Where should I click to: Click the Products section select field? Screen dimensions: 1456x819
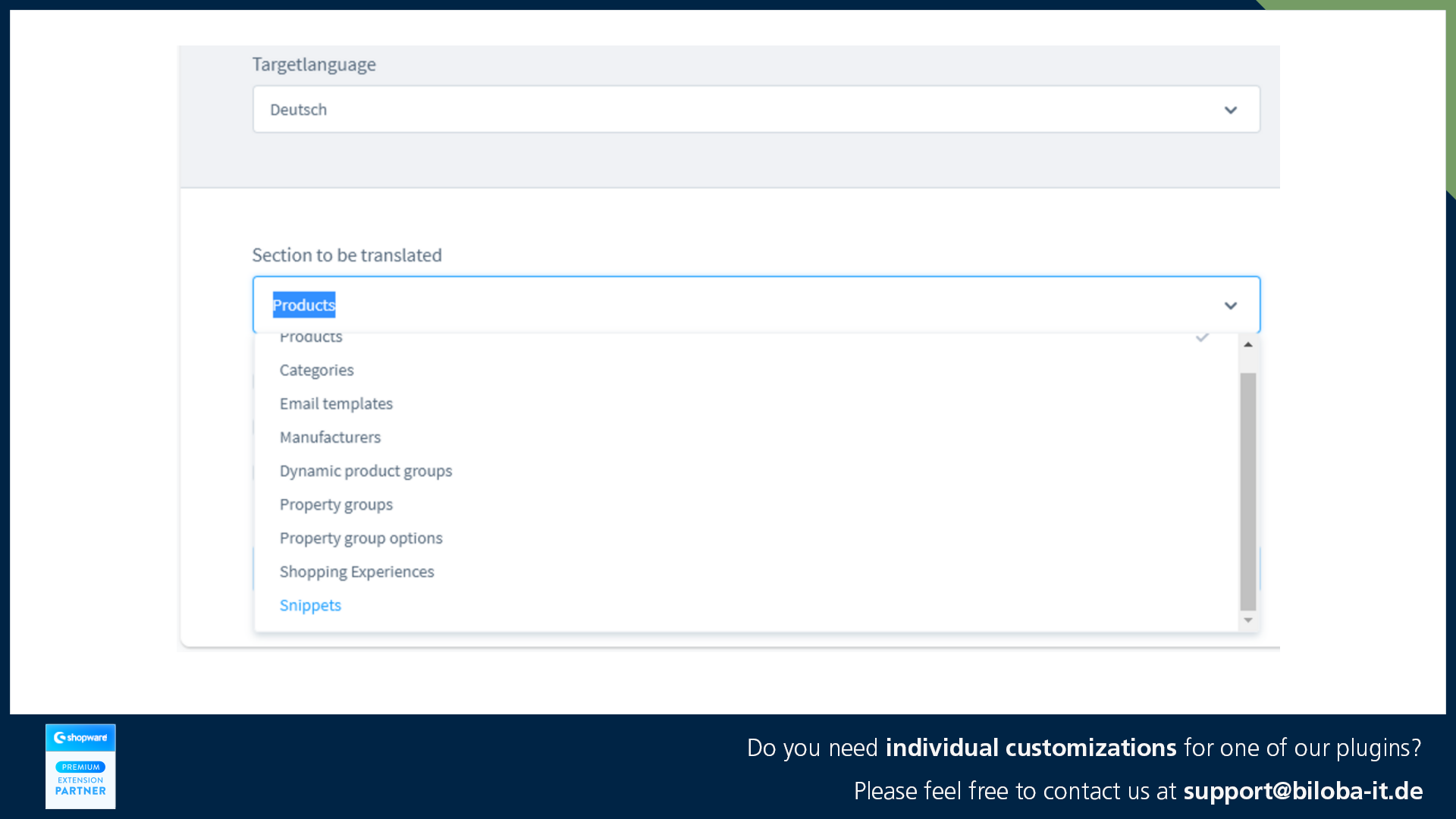click(756, 305)
